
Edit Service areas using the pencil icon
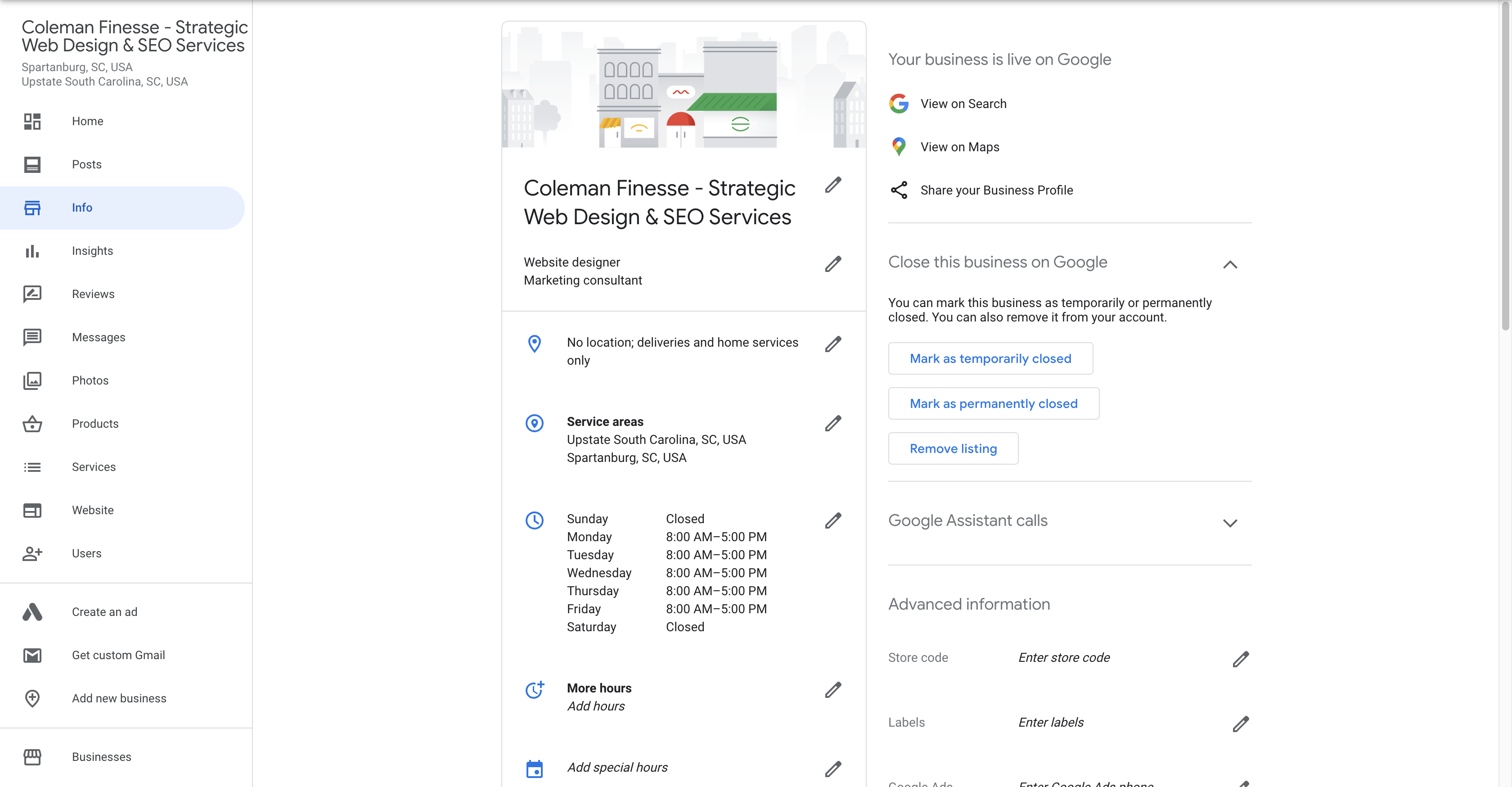[x=833, y=424]
